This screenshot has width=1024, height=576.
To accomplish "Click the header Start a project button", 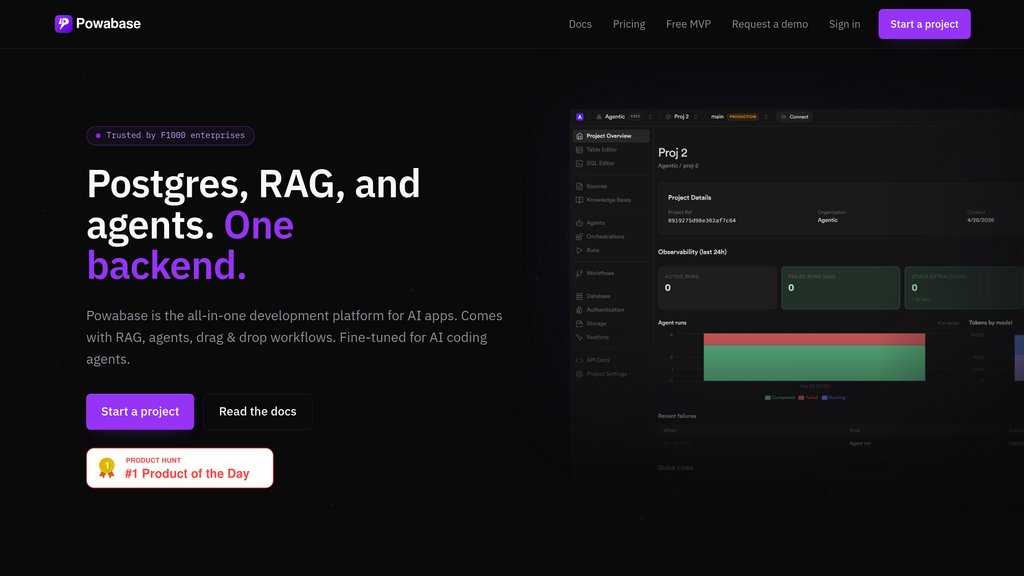I will (x=924, y=24).
